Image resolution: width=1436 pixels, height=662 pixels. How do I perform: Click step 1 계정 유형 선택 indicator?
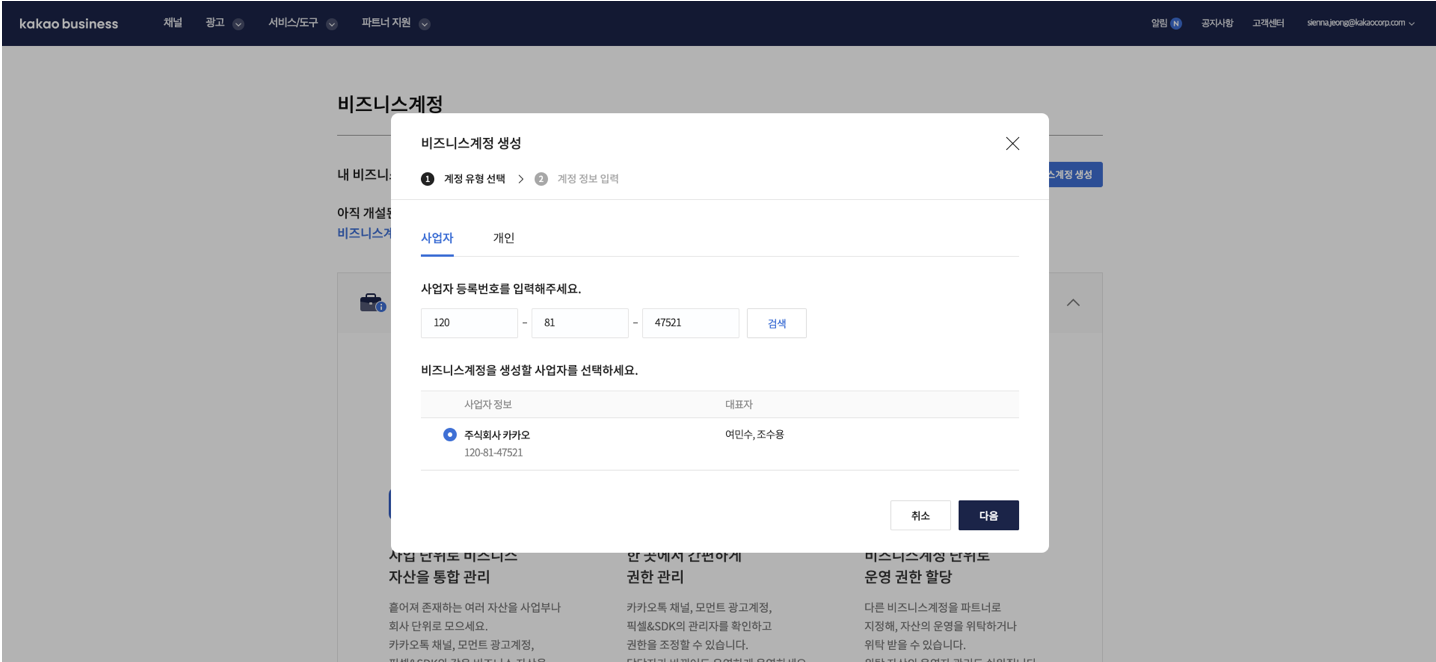point(464,179)
